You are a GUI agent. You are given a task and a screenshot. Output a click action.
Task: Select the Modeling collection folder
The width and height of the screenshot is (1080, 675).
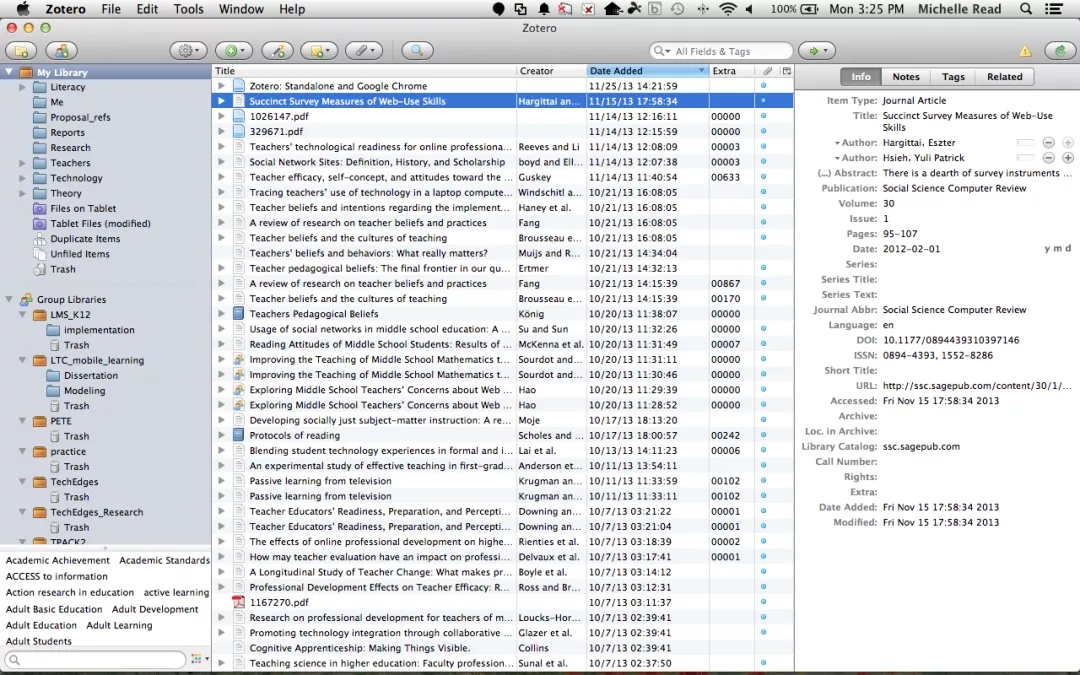(x=84, y=391)
